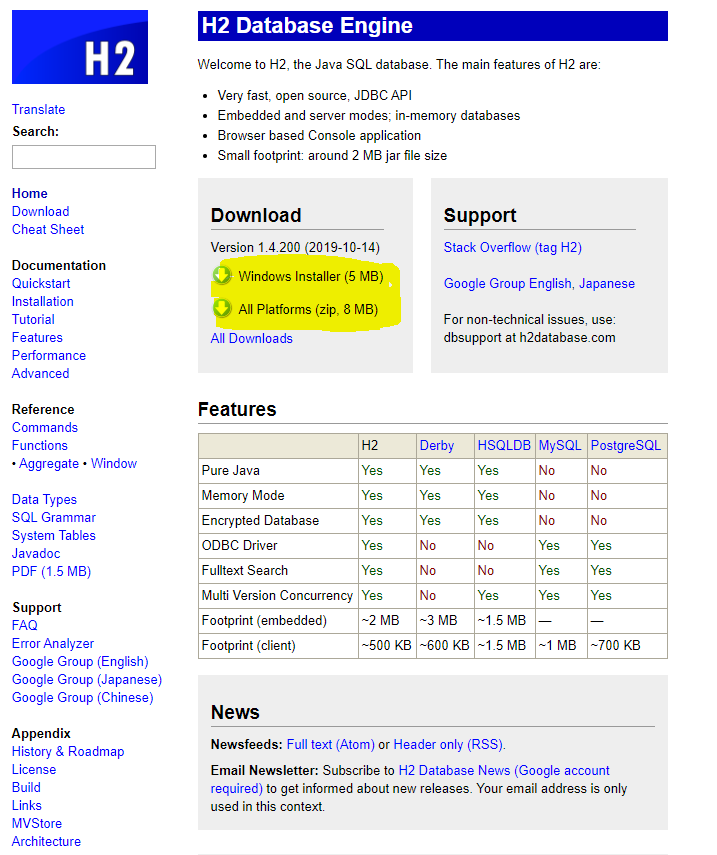Viewport: 717px width, 855px height.
Task: Select the Multi Version Concurrency row label
Action: [x=277, y=595]
